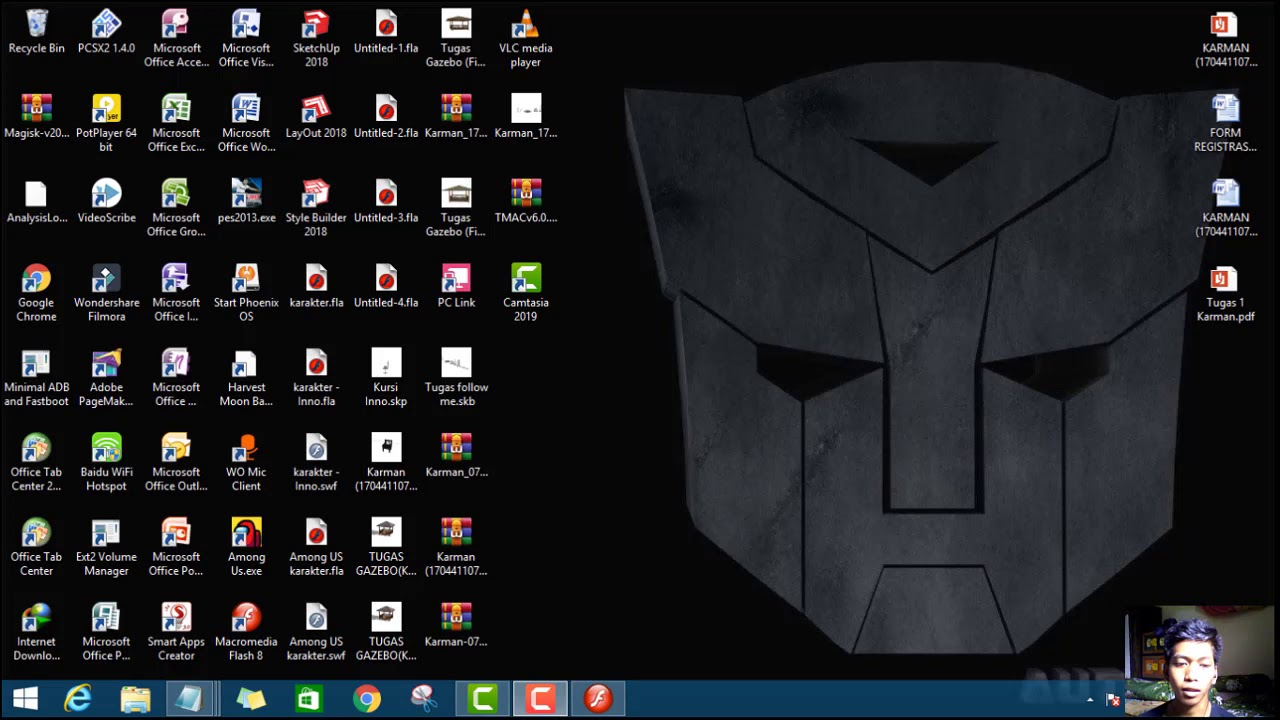Launch Chrome from the taskbar
The height and width of the screenshot is (720, 1280).
coord(367,698)
